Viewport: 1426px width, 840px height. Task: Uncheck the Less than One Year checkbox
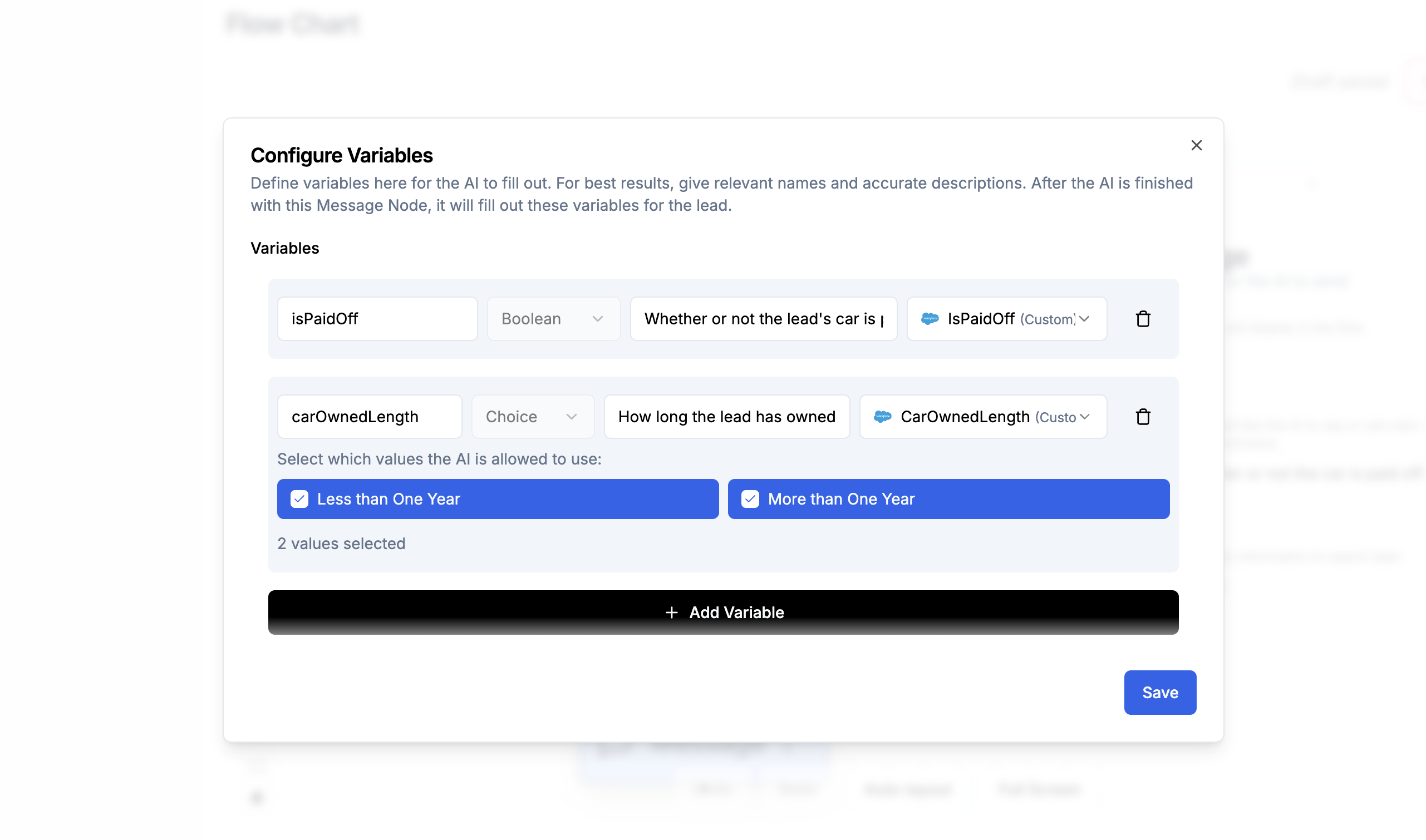pyautogui.click(x=299, y=498)
